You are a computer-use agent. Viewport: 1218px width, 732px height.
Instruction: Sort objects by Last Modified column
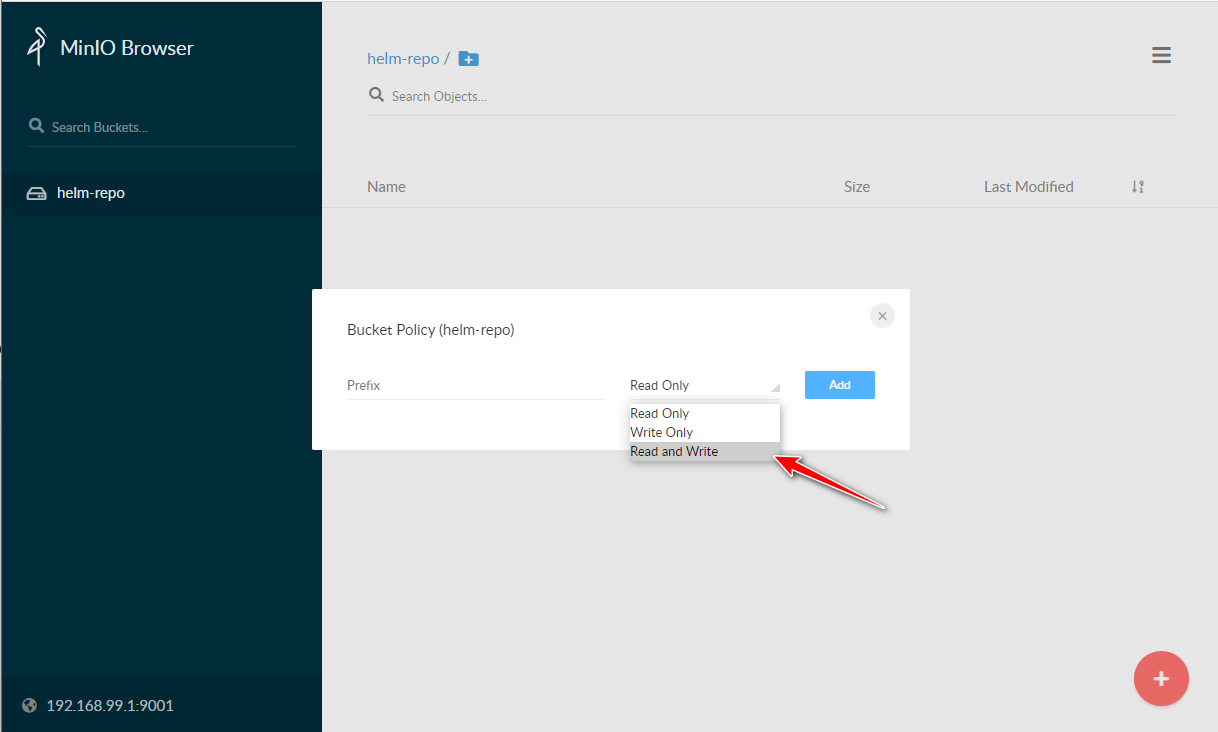[x=1028, y=187]
